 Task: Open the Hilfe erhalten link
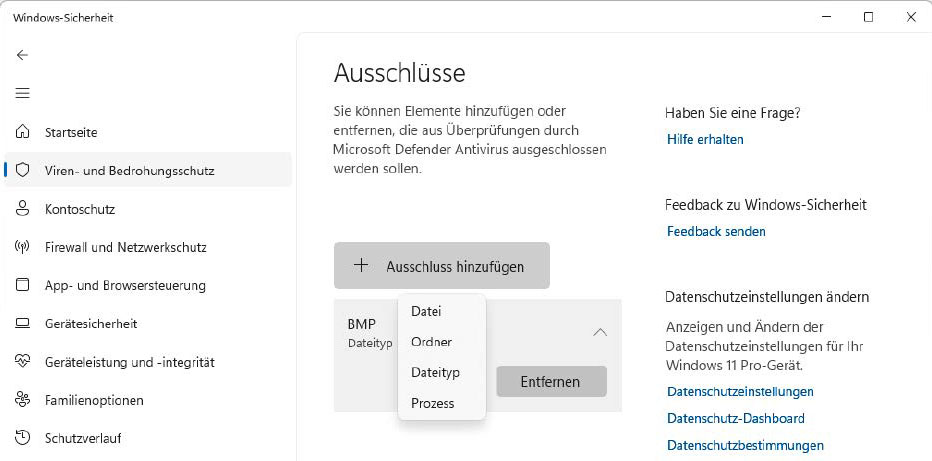tap(705, 140)
